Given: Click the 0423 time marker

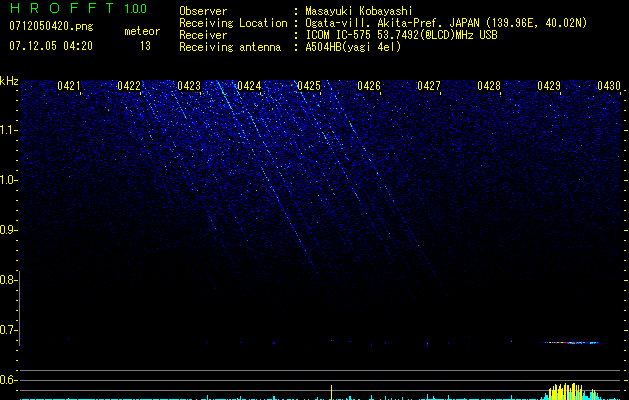Looking at the screenshot, I should (x=189, y=86).
